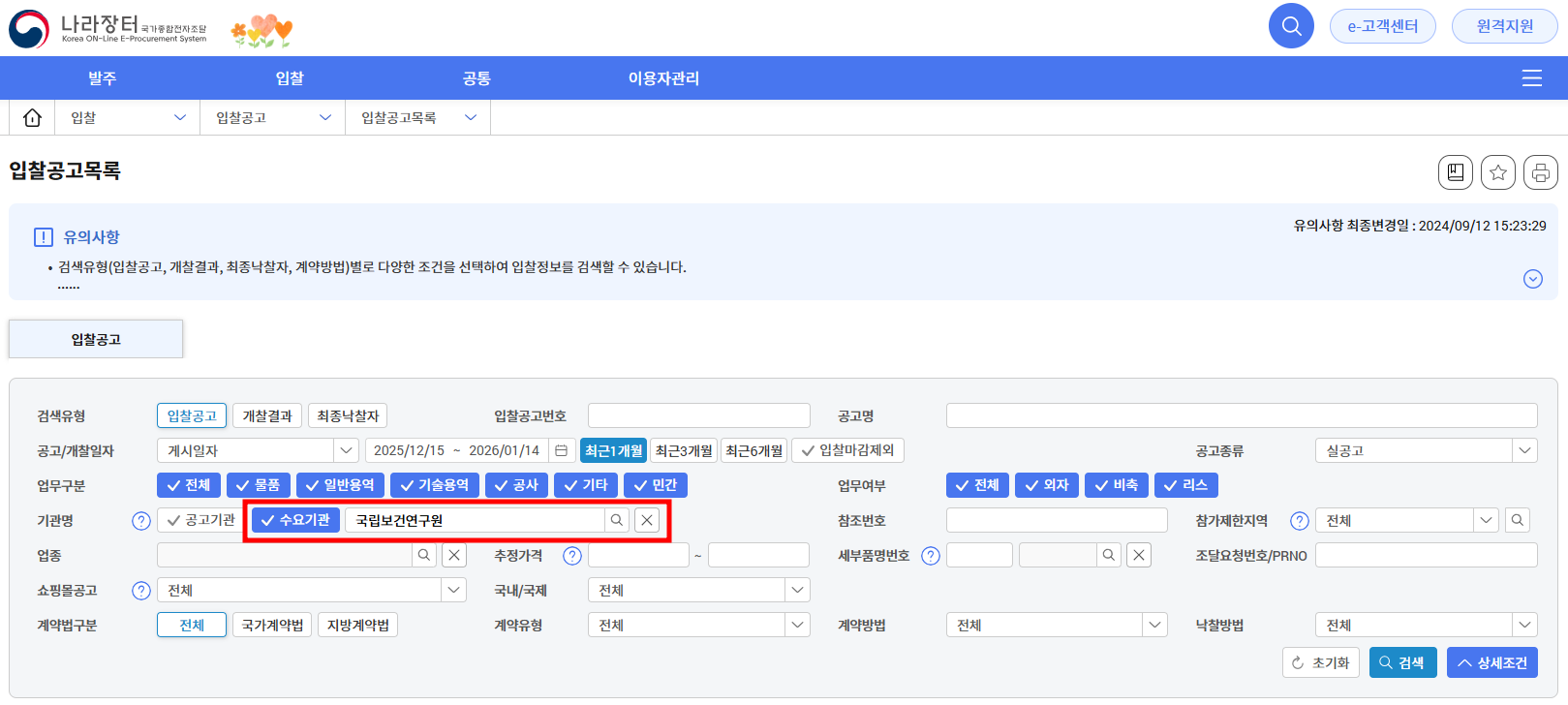Click the 입찰공고번호 input field

(x=698, y=415)
